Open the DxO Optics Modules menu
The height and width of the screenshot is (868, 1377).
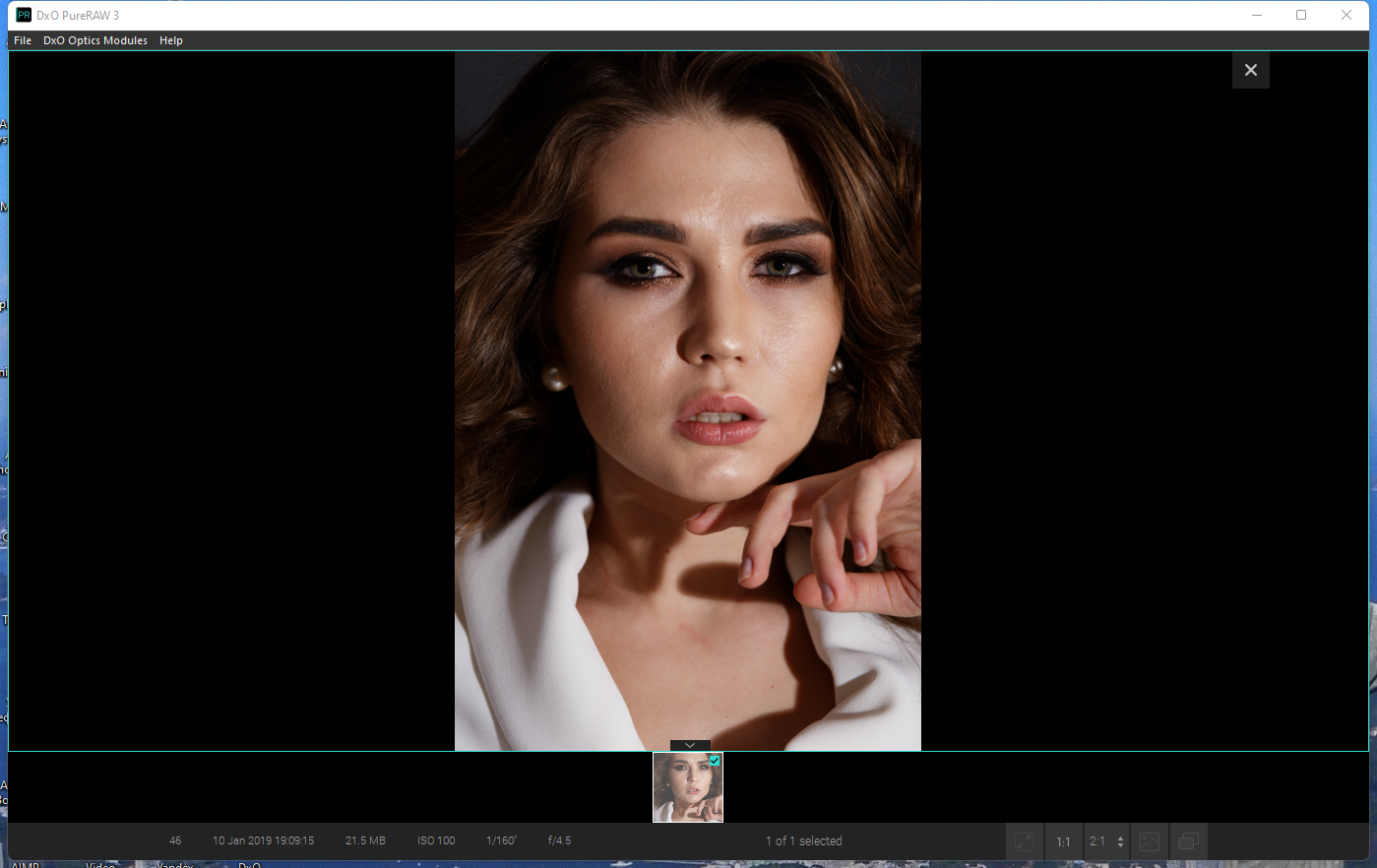point(94,40)
